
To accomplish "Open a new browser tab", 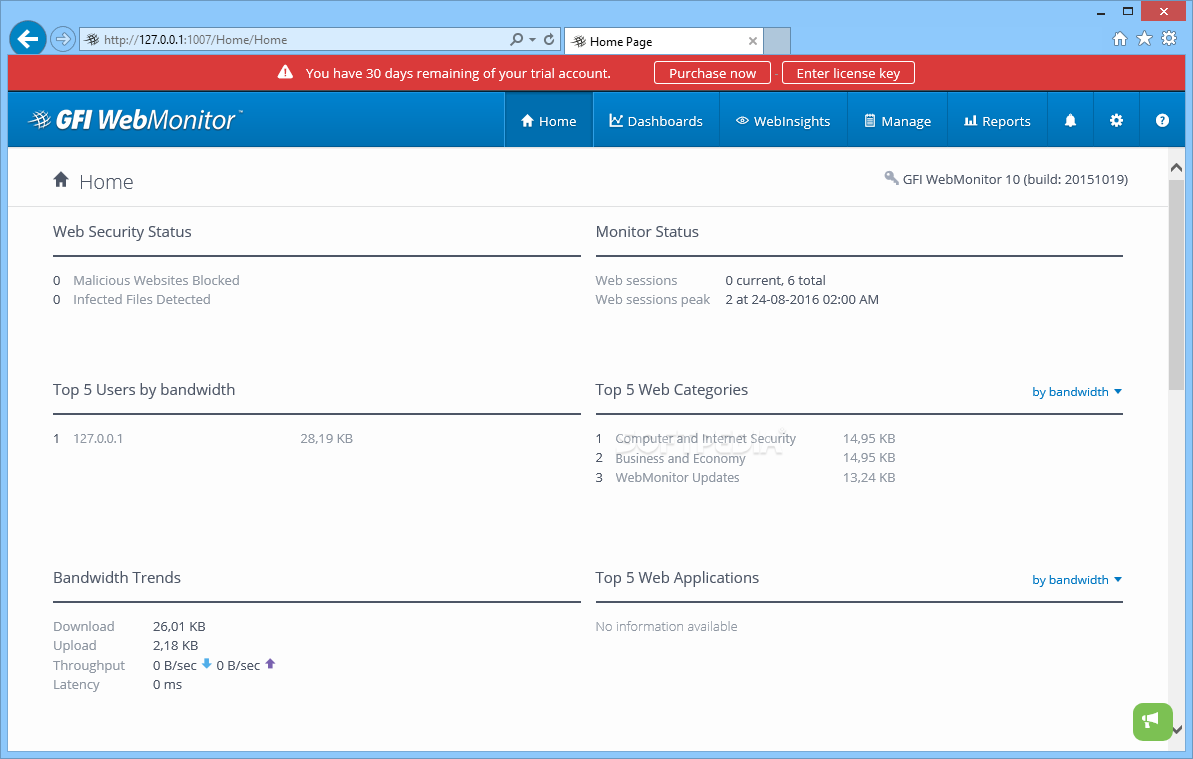I will [x=777, y=41].
